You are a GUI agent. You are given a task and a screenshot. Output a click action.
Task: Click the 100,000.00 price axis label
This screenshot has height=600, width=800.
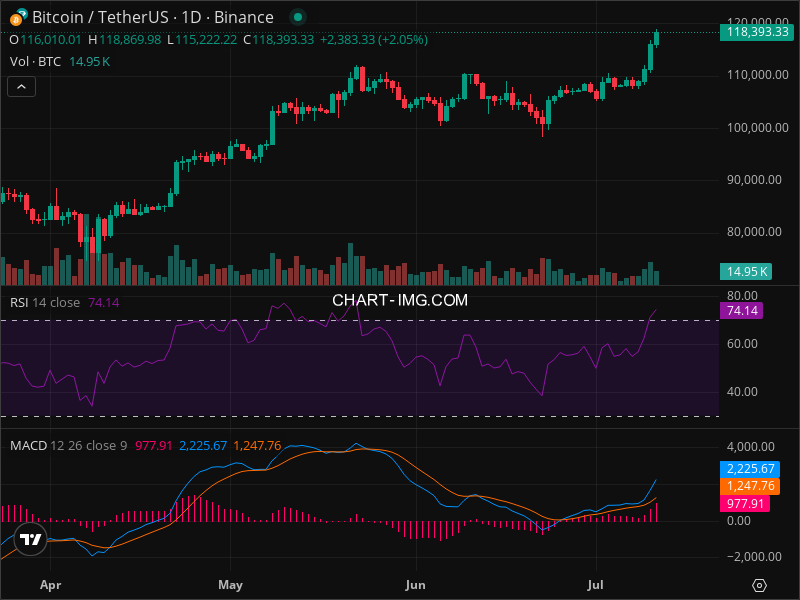[758, 128]
